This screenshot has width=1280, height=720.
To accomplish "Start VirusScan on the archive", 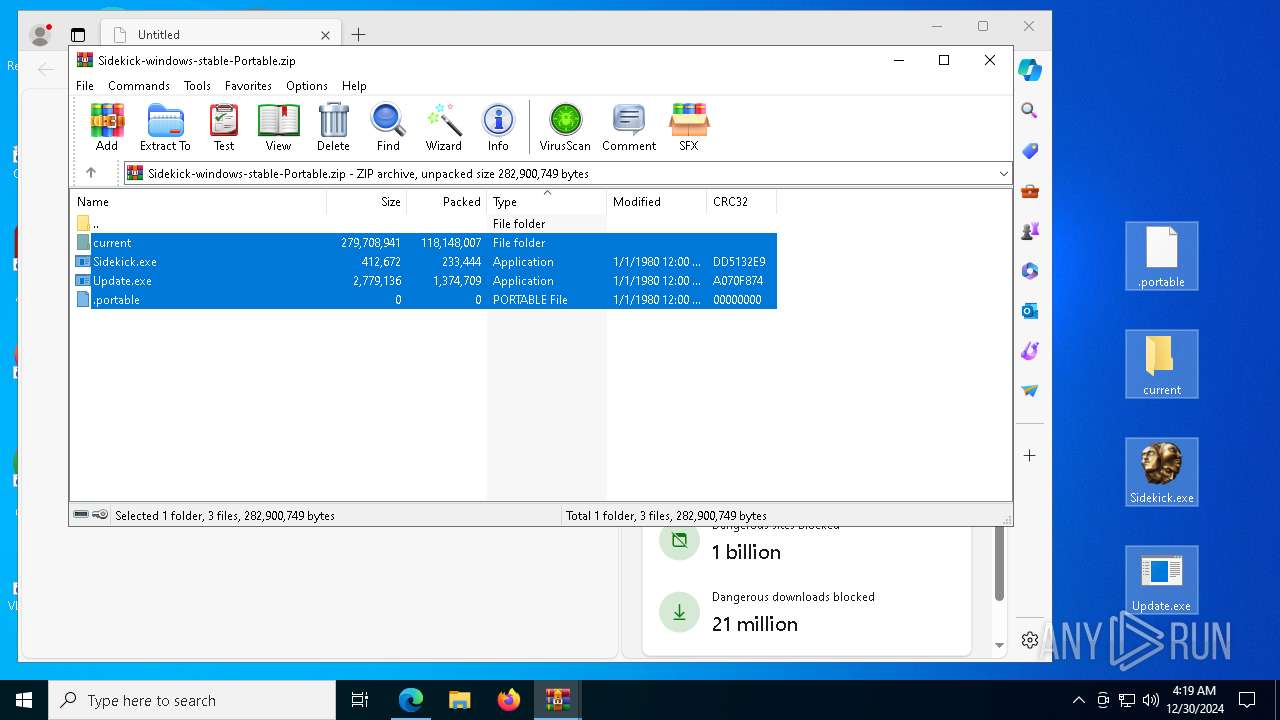I will point(565,127).
